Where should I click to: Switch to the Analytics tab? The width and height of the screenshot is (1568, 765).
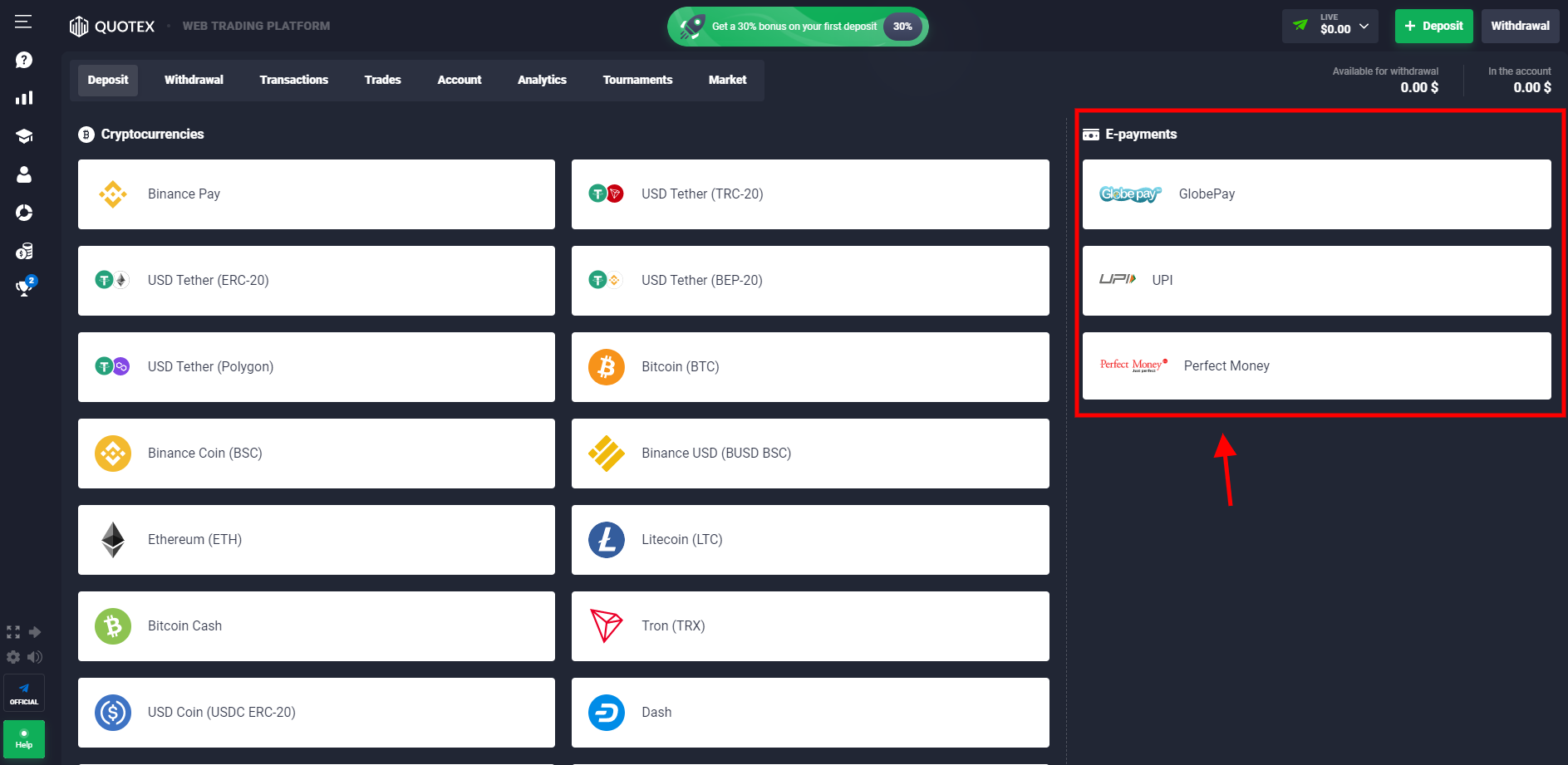pyautogui.click(x=542, y=80)
